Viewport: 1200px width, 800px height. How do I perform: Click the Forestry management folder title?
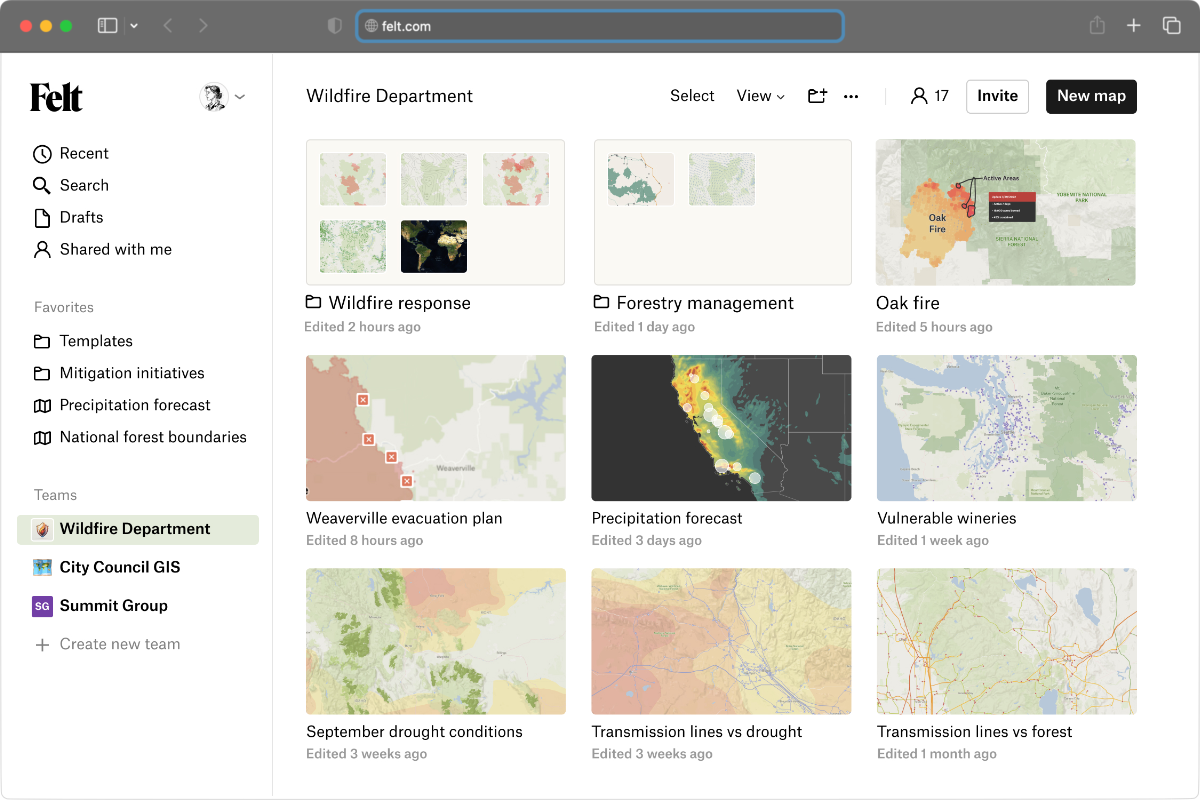coord(705,303)
